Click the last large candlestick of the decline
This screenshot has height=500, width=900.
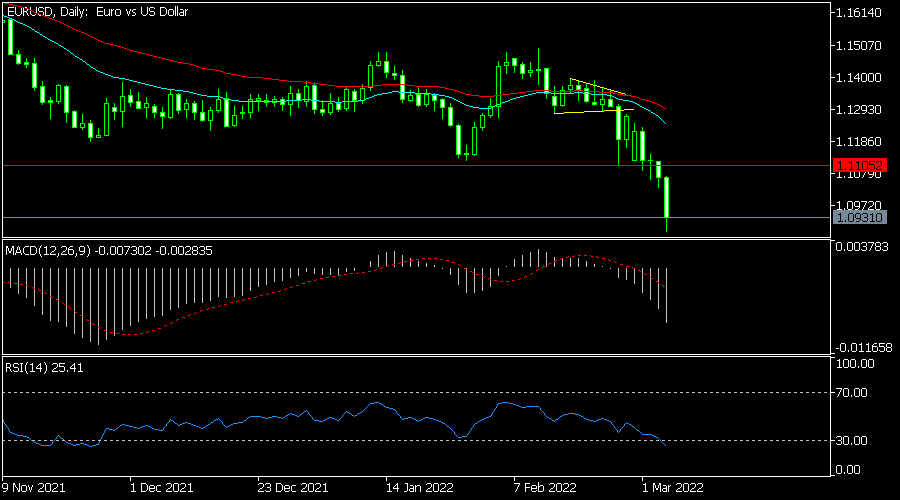(666, 197)
